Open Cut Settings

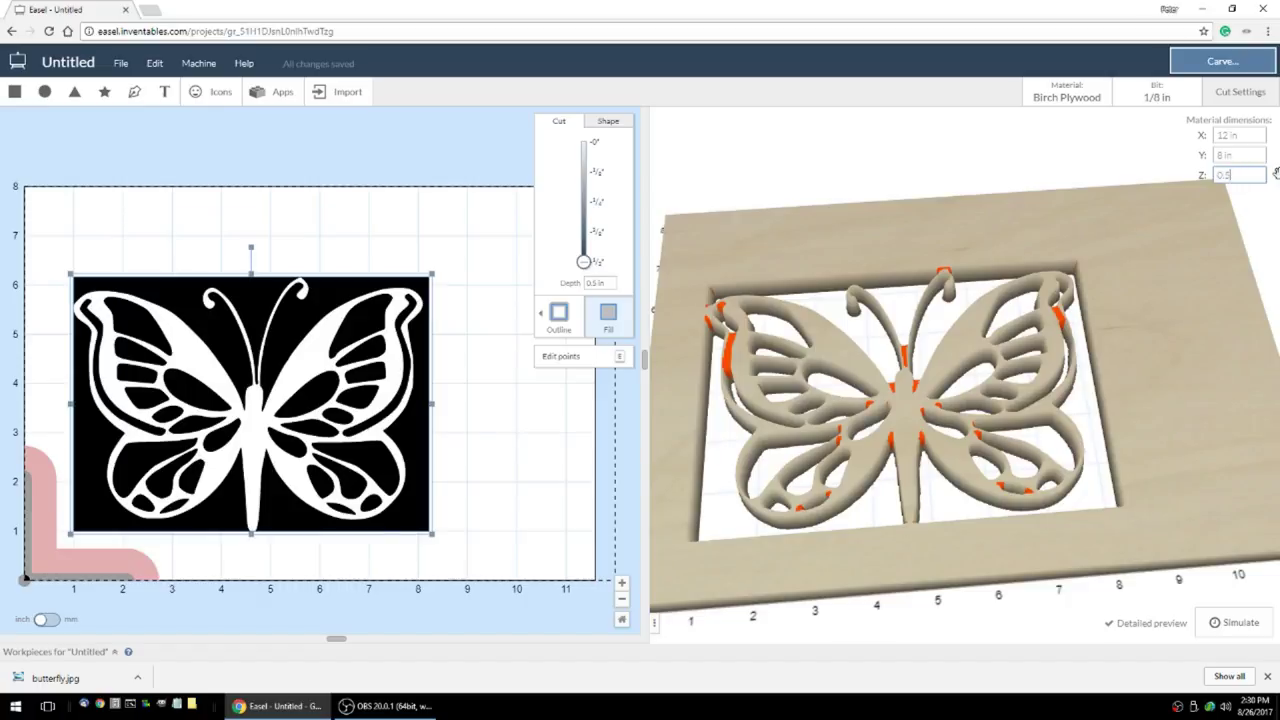click(1240, 92)
